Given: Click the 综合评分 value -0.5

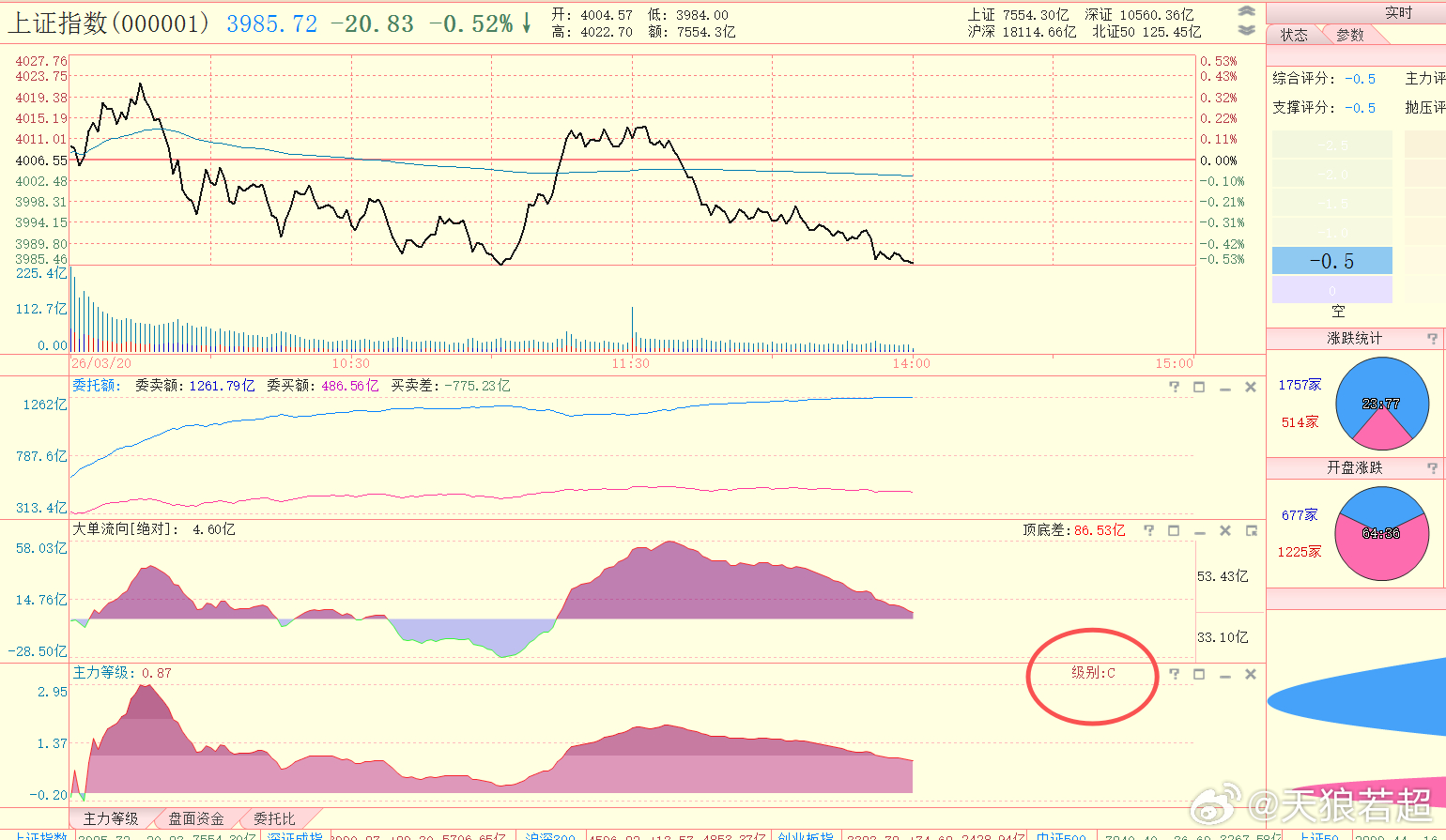Looking at the screenshot, I should pos(1360,79).
